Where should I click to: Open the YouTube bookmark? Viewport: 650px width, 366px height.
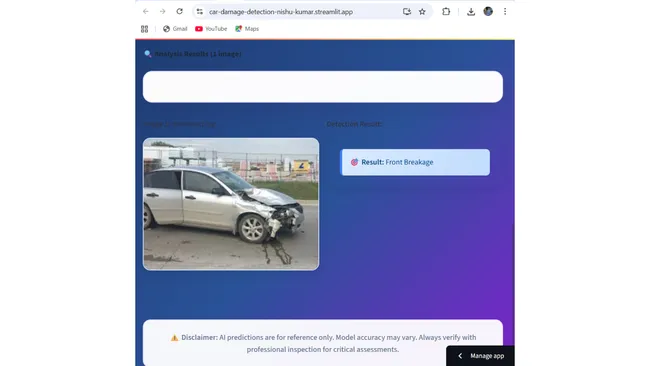[x=211, y=29]
